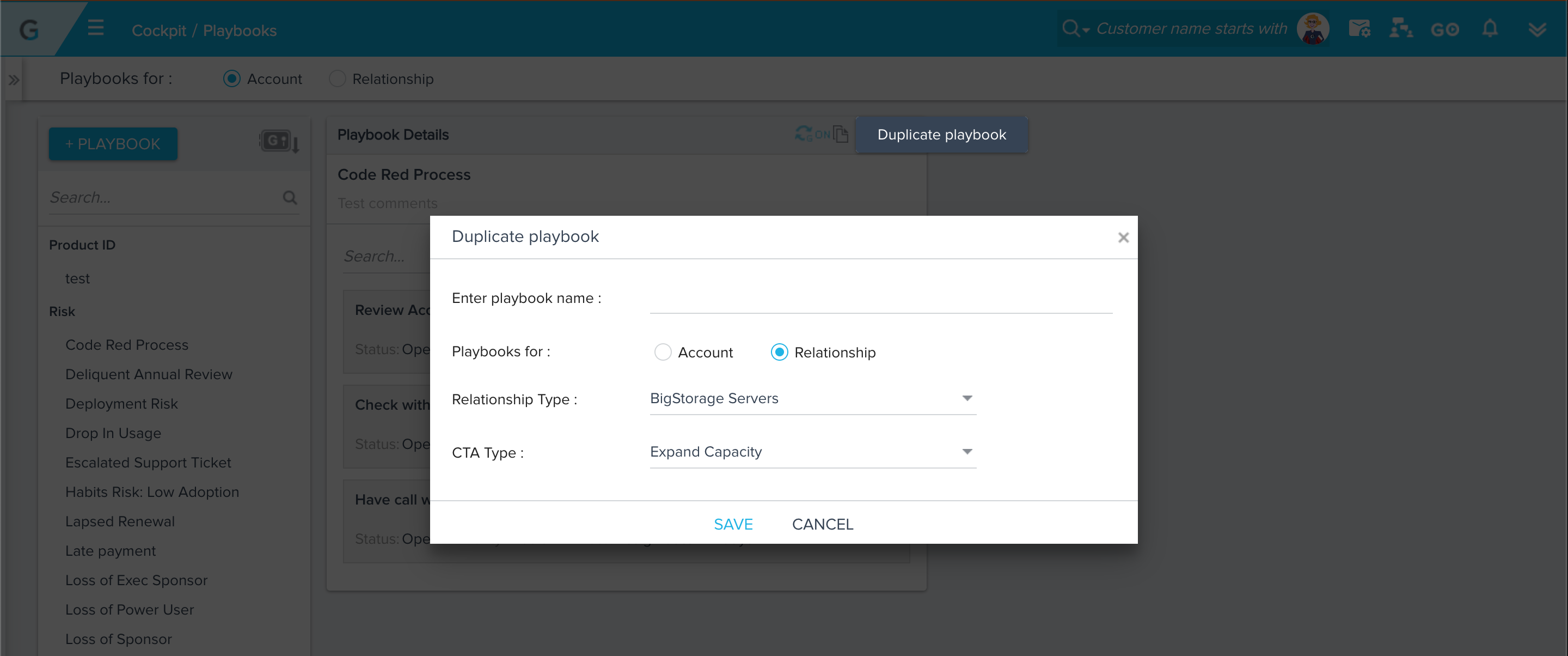Select Relationship radio in the dialog

[779, 352]
